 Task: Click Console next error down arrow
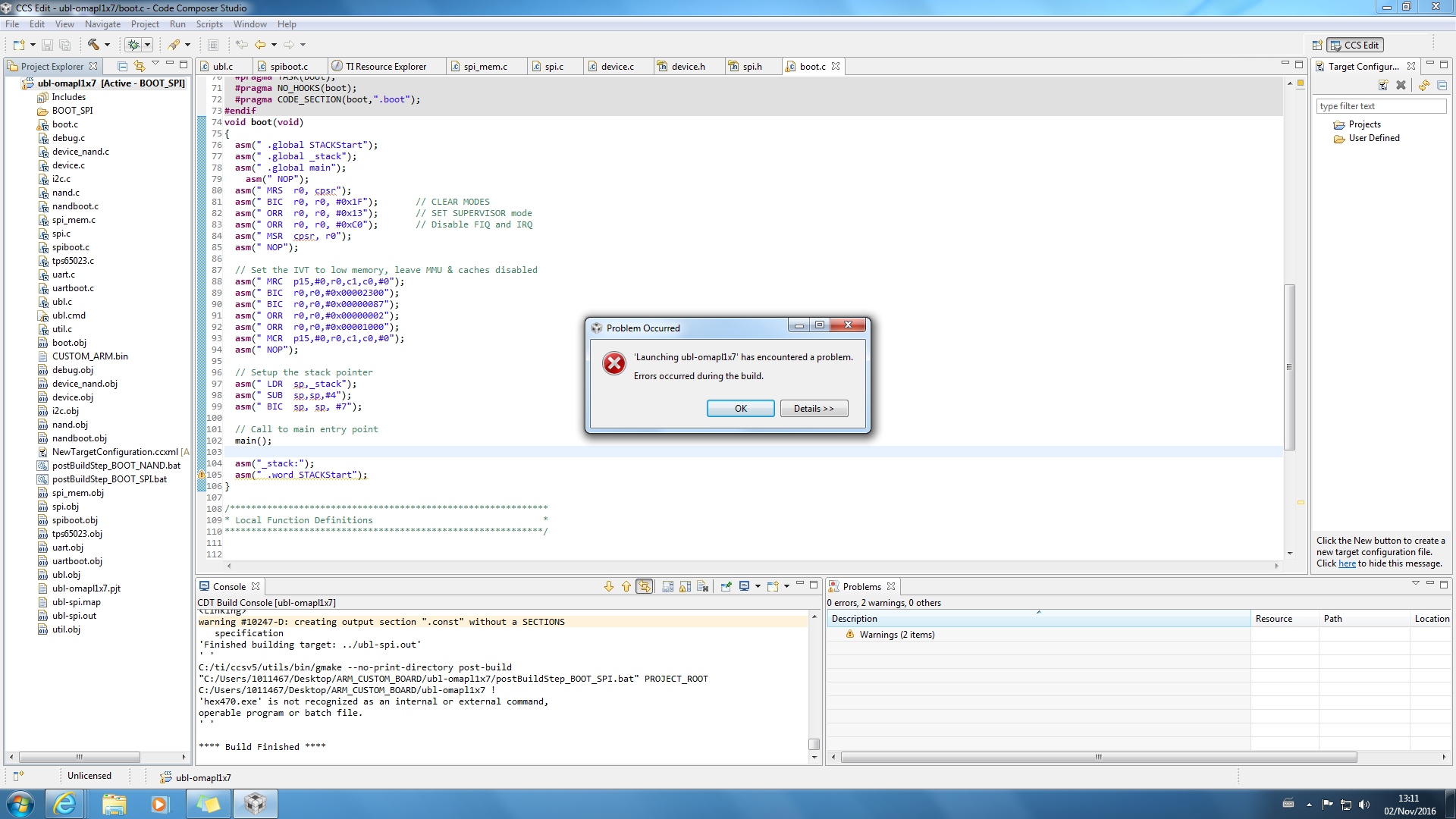[x=609, y=586]
